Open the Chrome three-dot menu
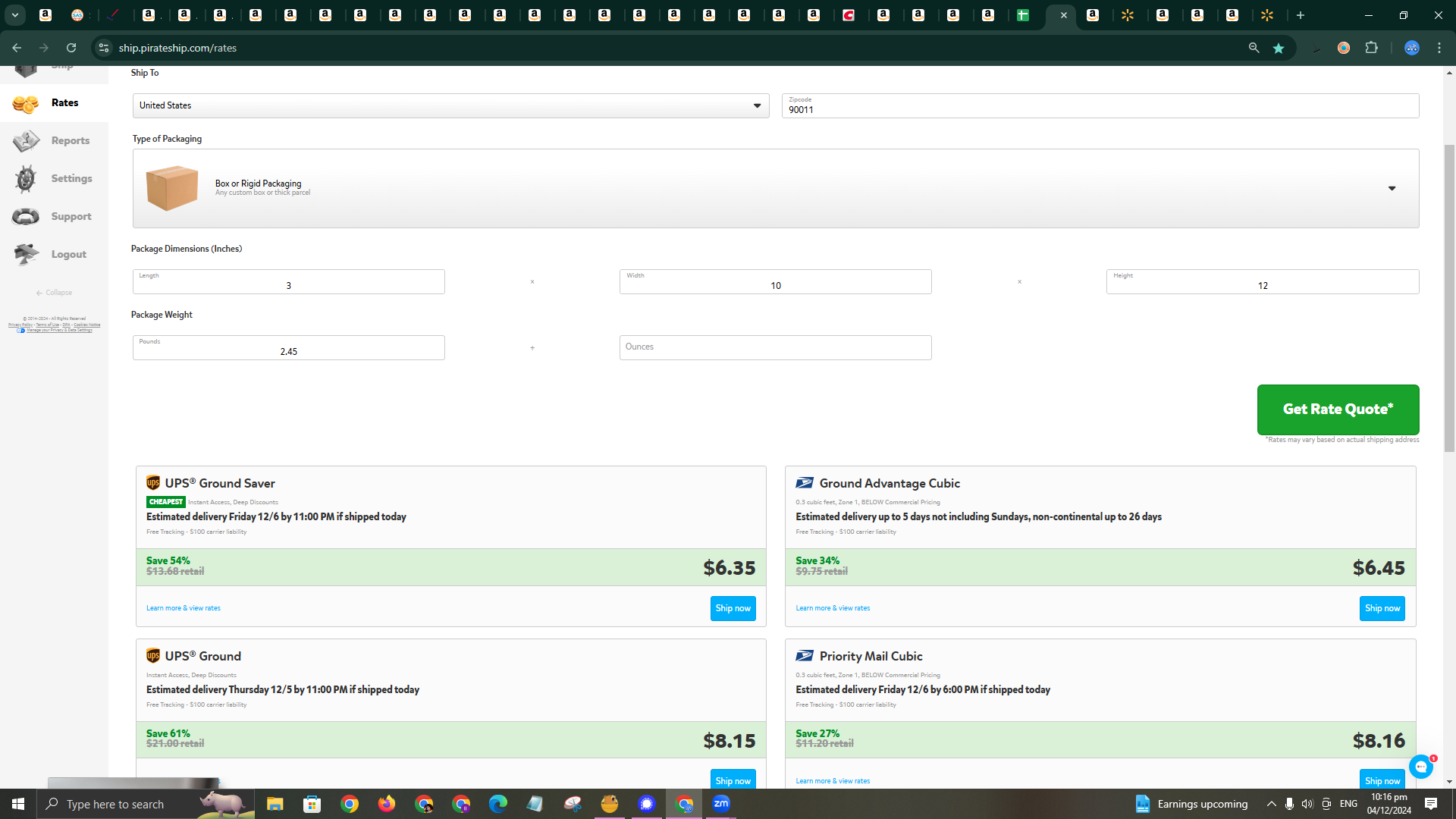This screenshot has width=1456, height=819. point(1439,48)
